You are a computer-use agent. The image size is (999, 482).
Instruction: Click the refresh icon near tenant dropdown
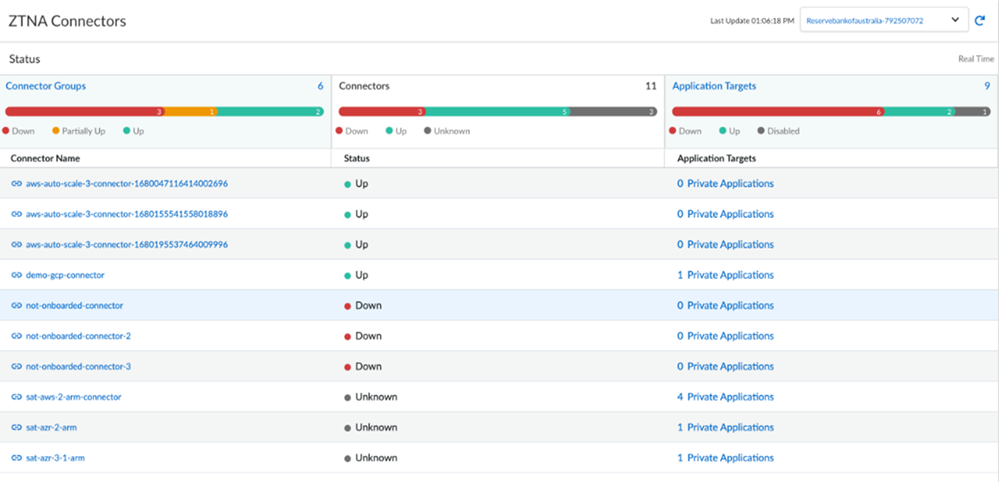980,20
